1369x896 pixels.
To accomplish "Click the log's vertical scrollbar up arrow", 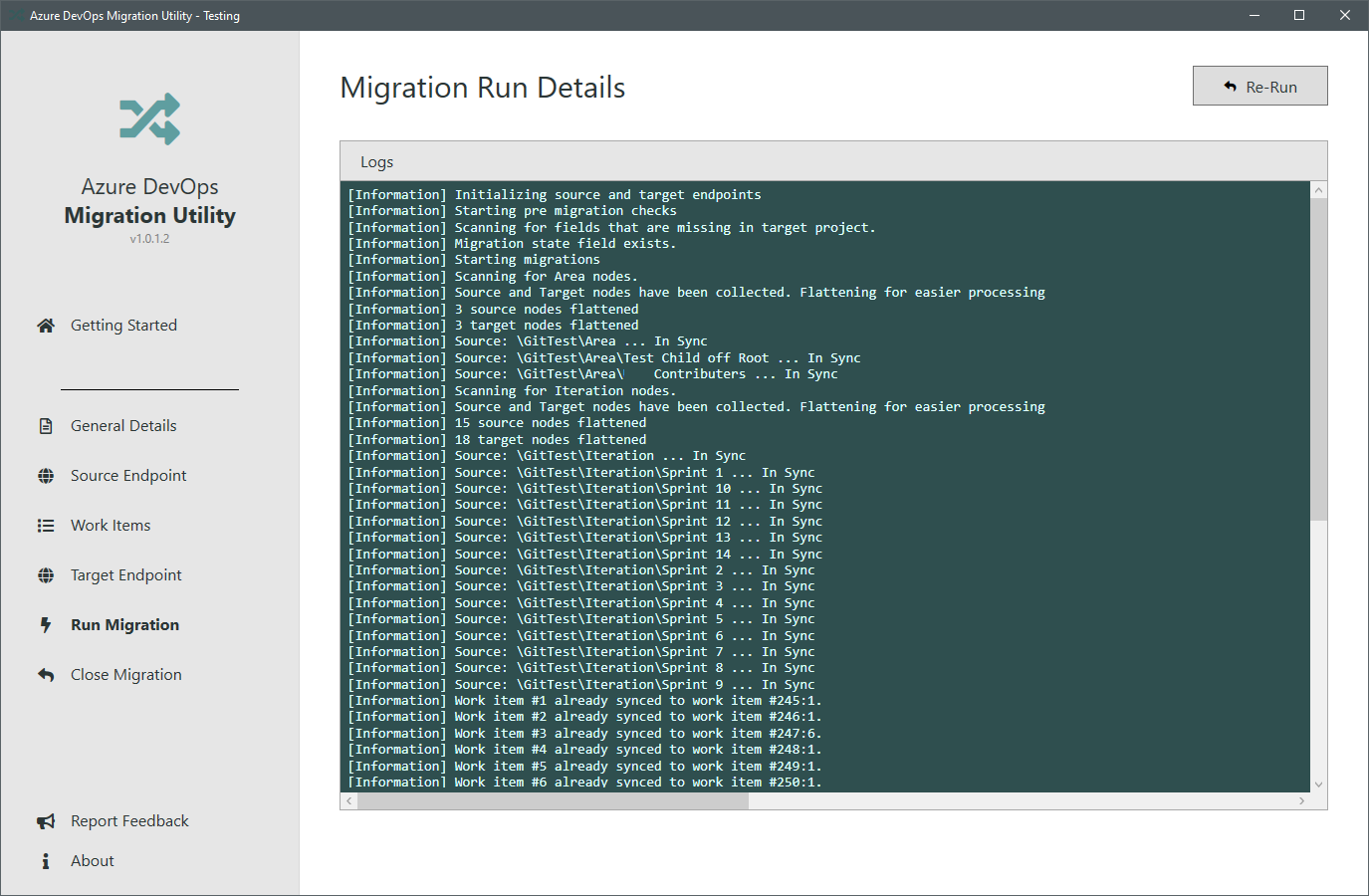I will point(1318,190).
